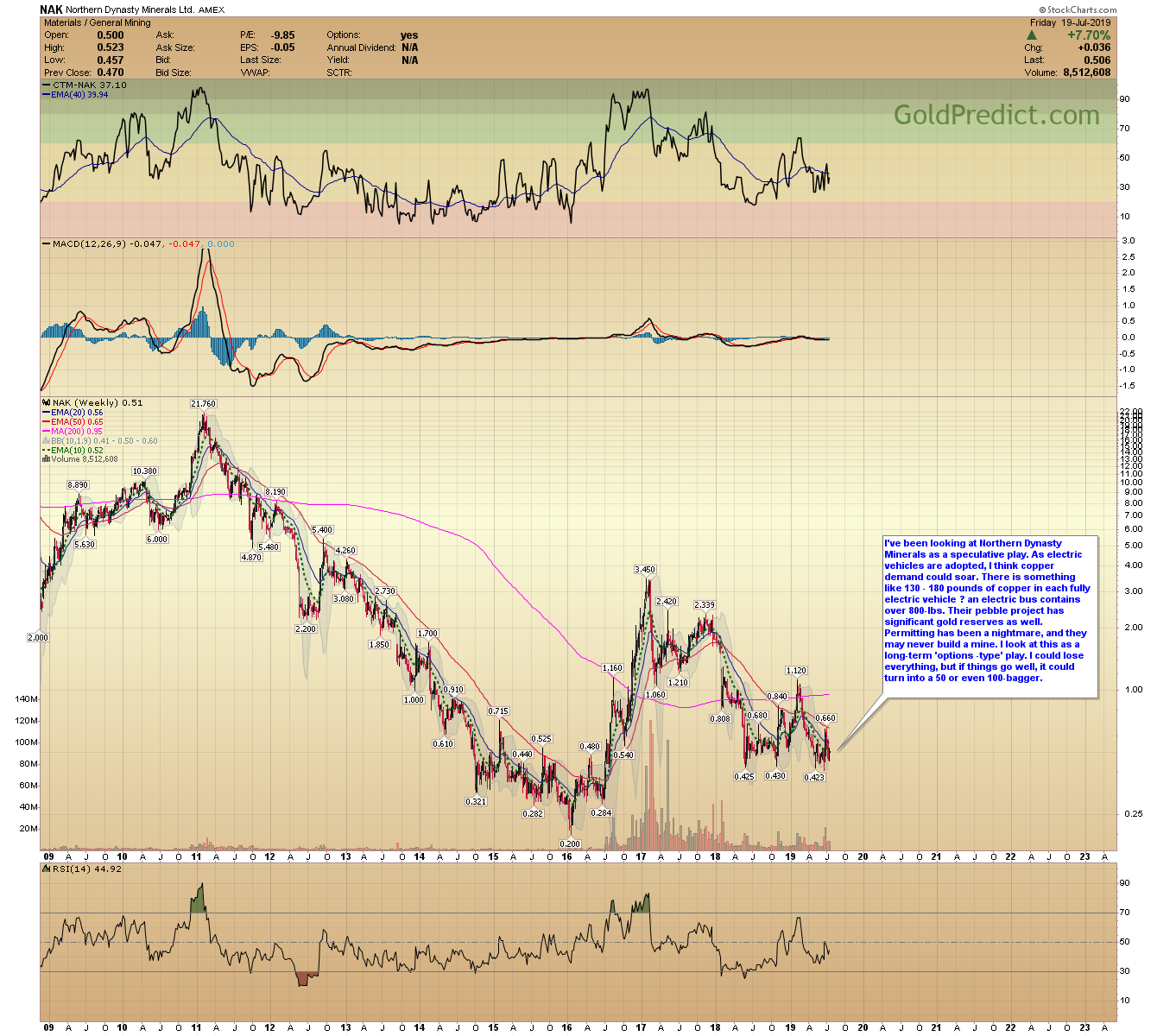The height and width of the screenshot is (1036, 1157).
Task: Click the 3.450 peak price label
Action: coord(645,570)
